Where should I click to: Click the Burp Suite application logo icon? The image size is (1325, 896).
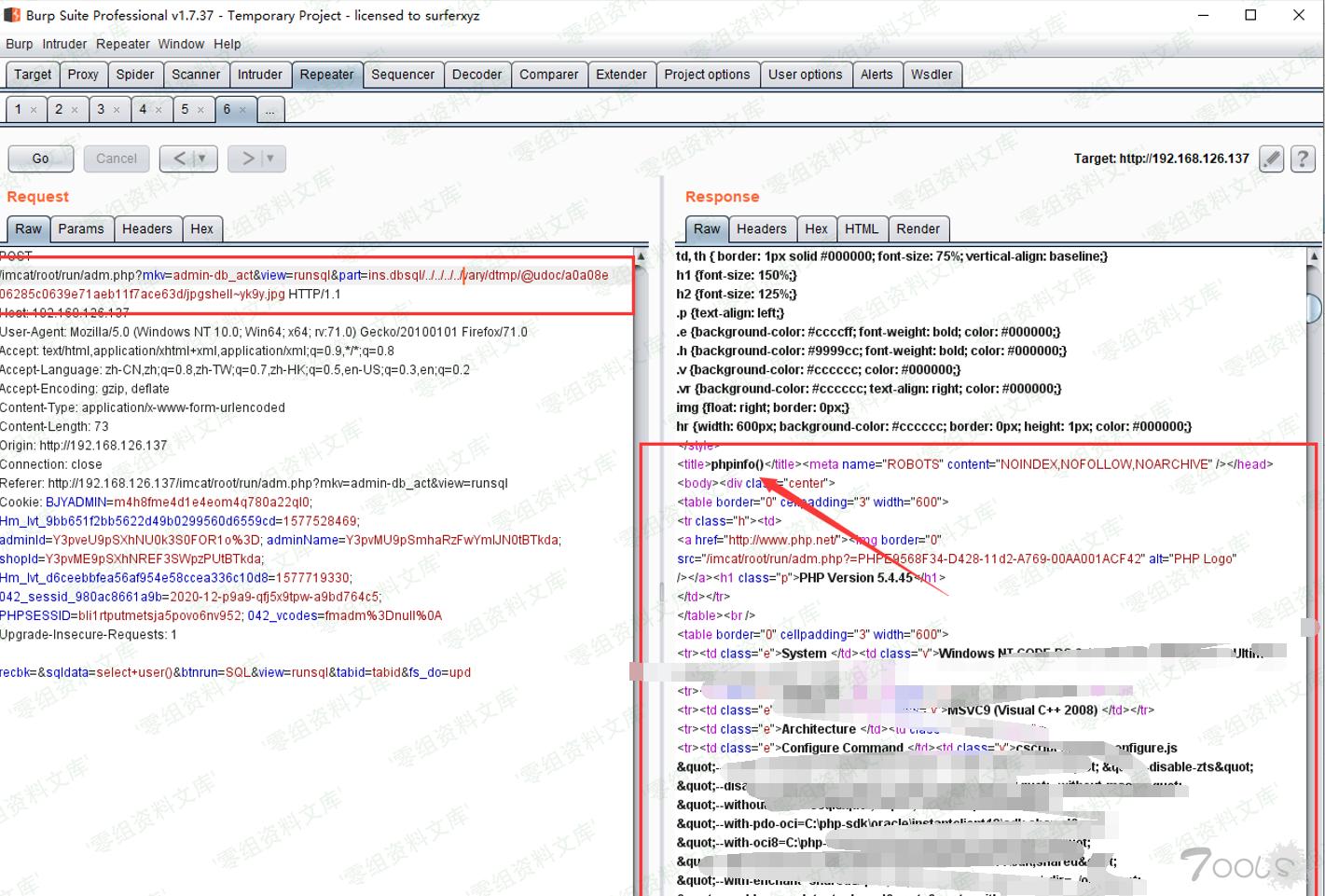pos(12,15)
